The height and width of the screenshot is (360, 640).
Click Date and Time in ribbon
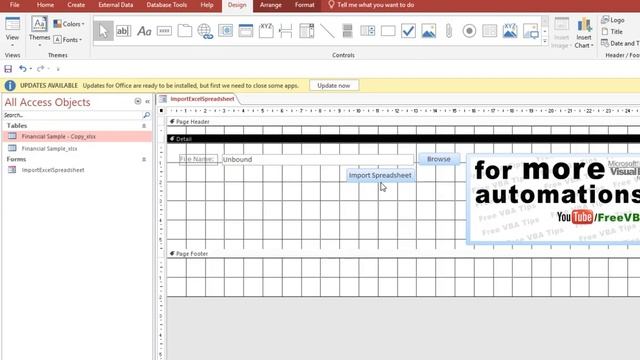(620, 43)
